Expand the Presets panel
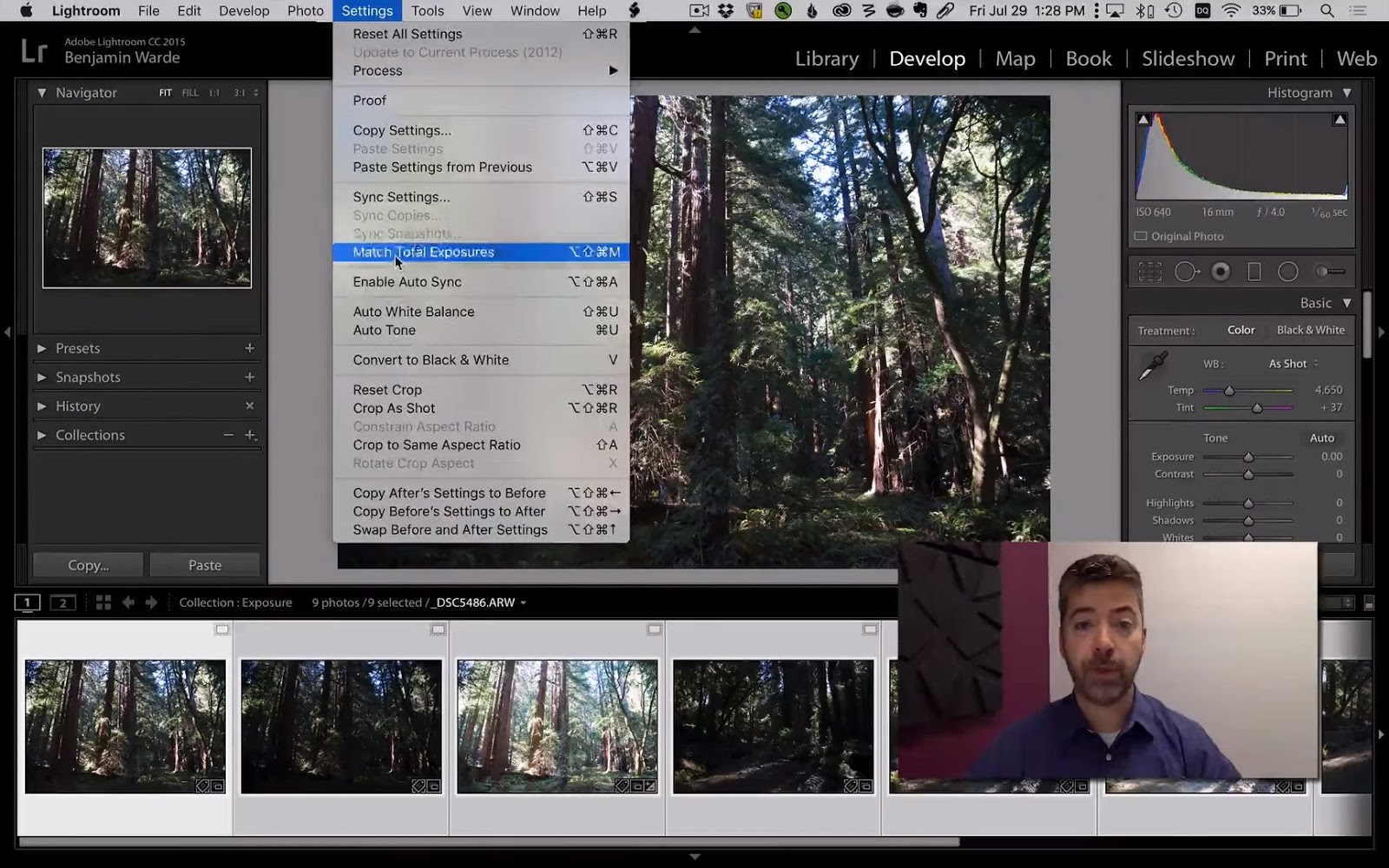1389x868 pixels. coord(42,348)
